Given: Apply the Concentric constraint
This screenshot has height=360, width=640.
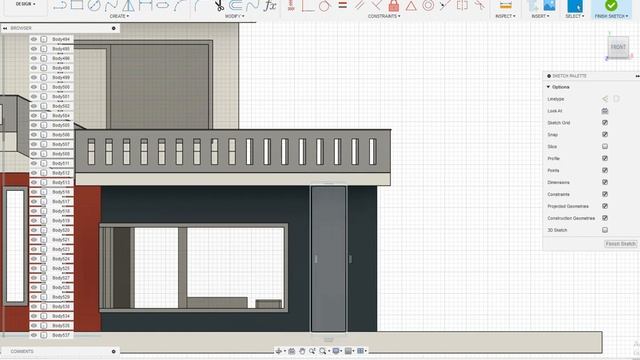Looking at the screenshot, I should pyautogui.click(x=428, y=5).
